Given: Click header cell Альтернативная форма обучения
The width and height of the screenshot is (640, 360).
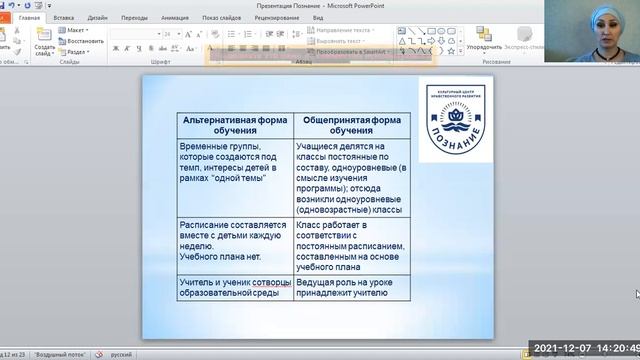Looking at the screenshot, I should tap(235, 125).
